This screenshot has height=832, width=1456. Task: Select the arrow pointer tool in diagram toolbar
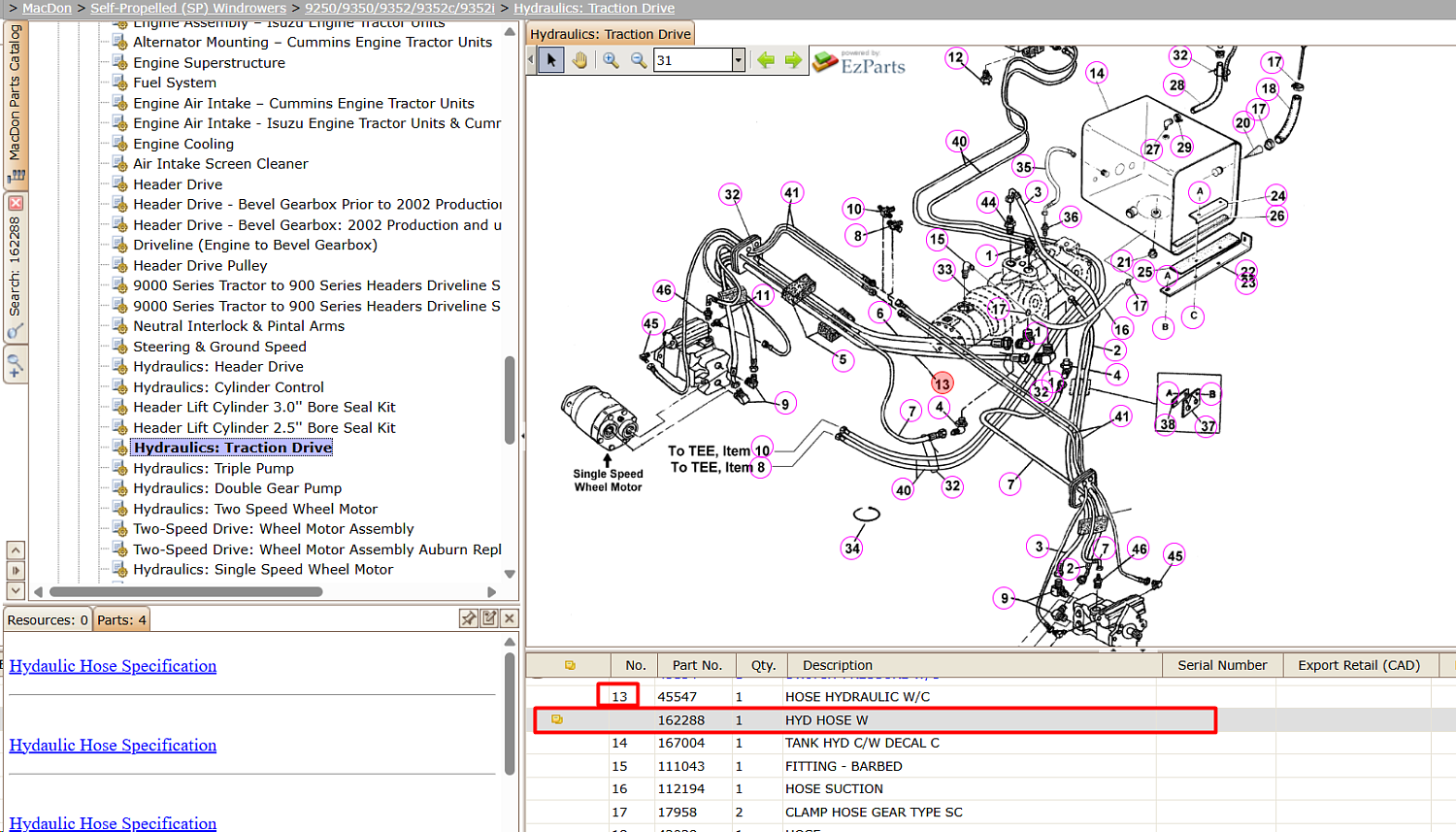[551, 60]
